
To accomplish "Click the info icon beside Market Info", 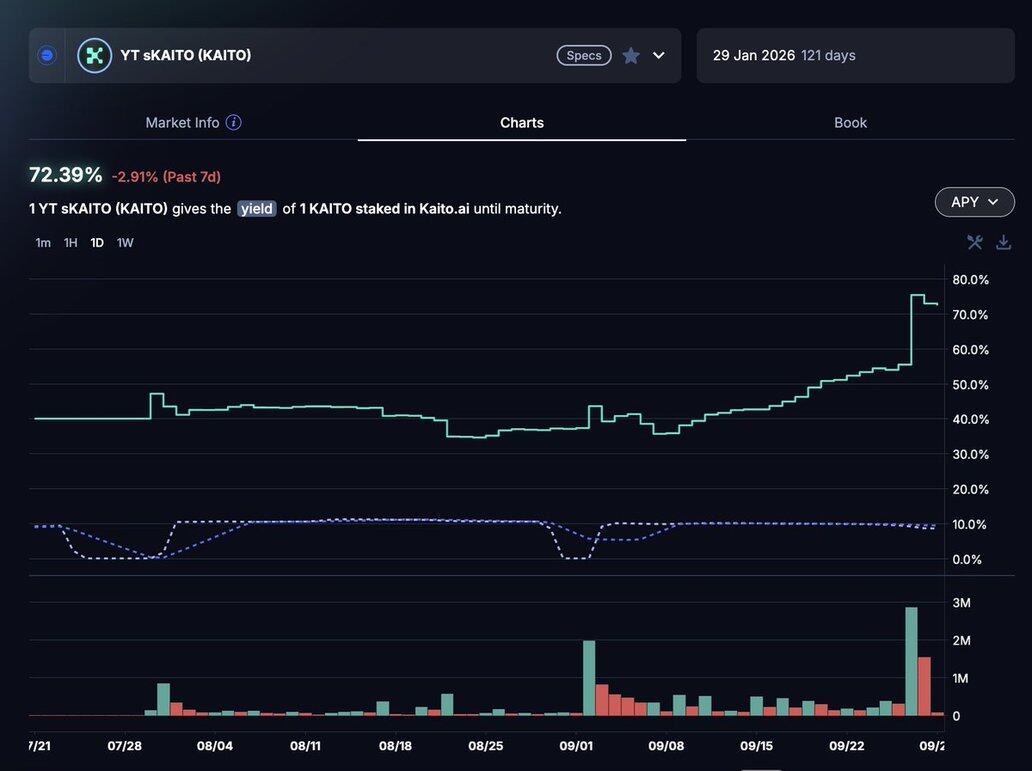I will (x=233, y=123).
